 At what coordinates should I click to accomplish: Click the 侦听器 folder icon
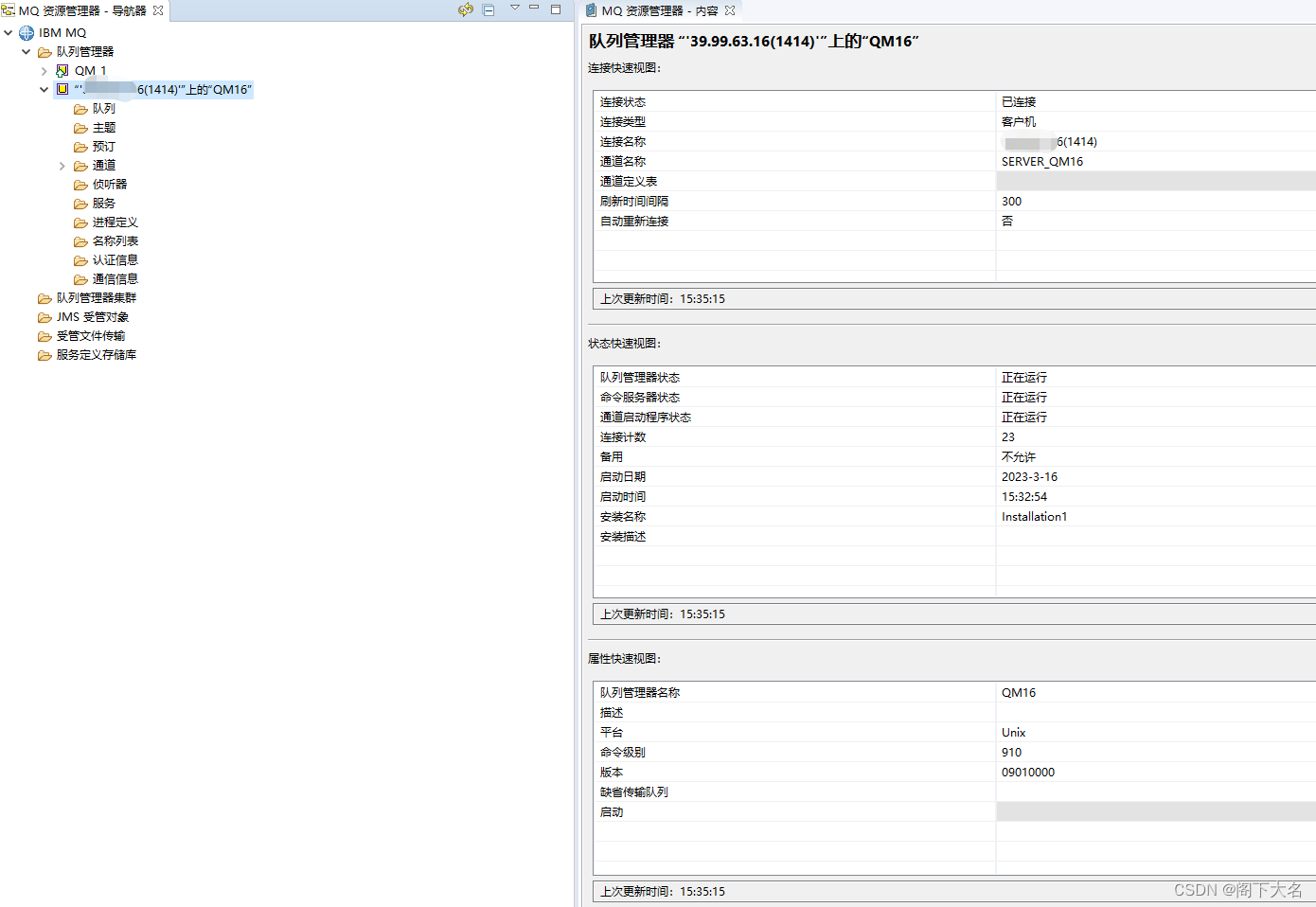pyautogui.click(x=80, y=185)
